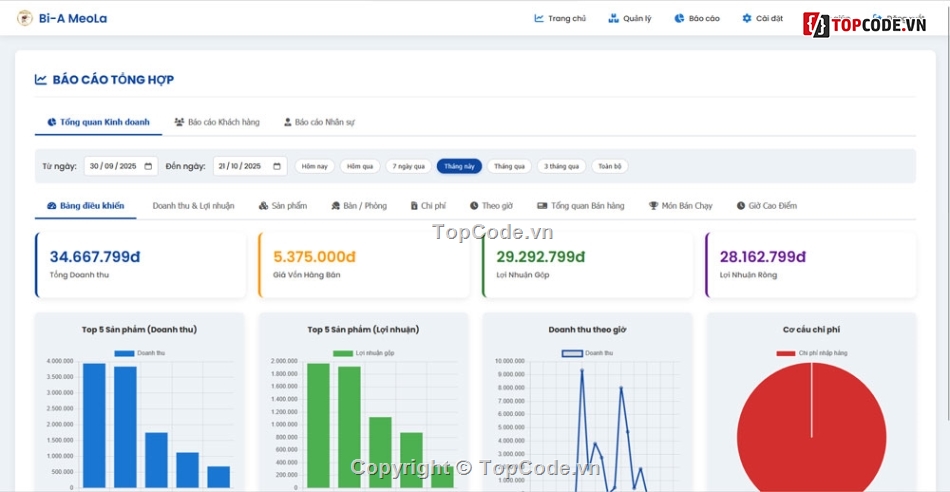Click the document icon beside Chi phí
The height and width of the screenshot is (492, 950).
coord(414,206)
